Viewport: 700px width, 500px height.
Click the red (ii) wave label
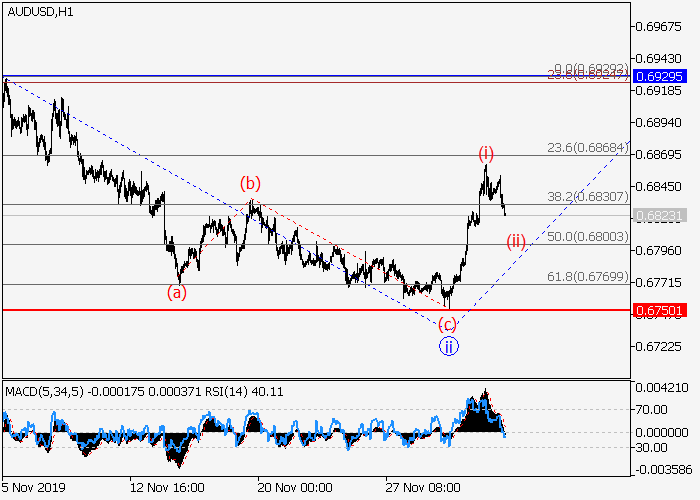tap(516, 241)
